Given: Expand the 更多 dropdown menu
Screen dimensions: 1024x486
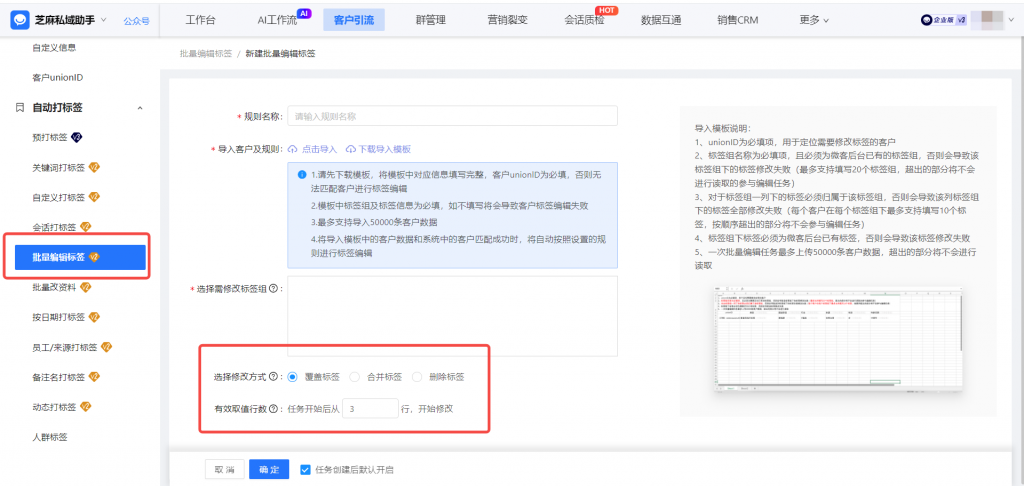Looking at the screenshot, I should click(x=814, y=20).
